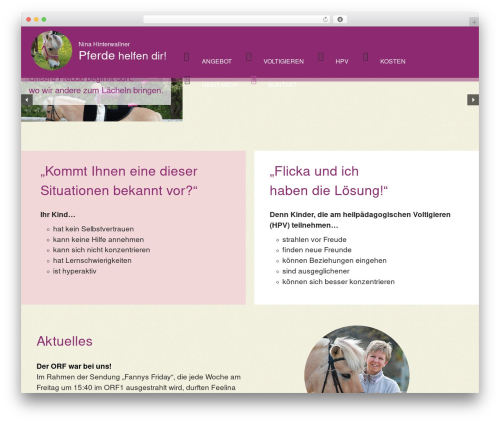
Task: Click the browser reload icon
Action: coord(325,19)
